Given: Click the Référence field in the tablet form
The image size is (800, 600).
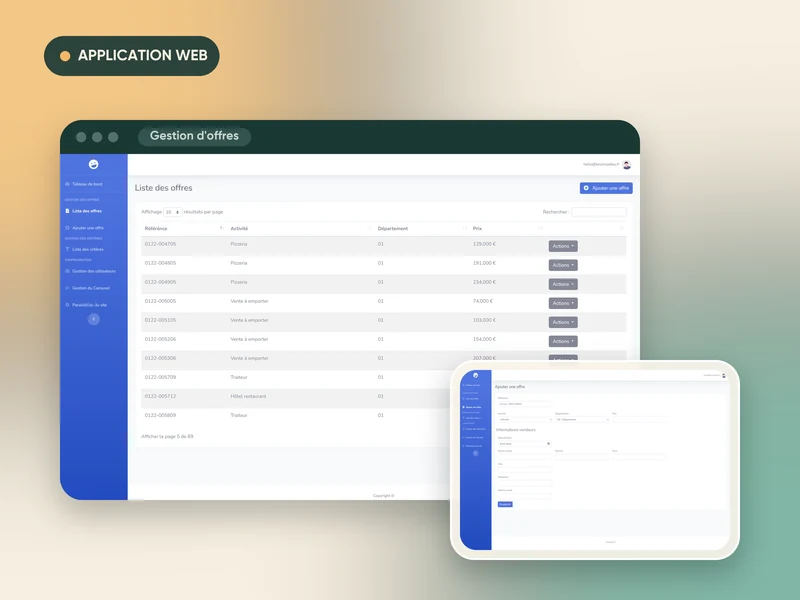Looking at the screenshot, I should 525,404.
